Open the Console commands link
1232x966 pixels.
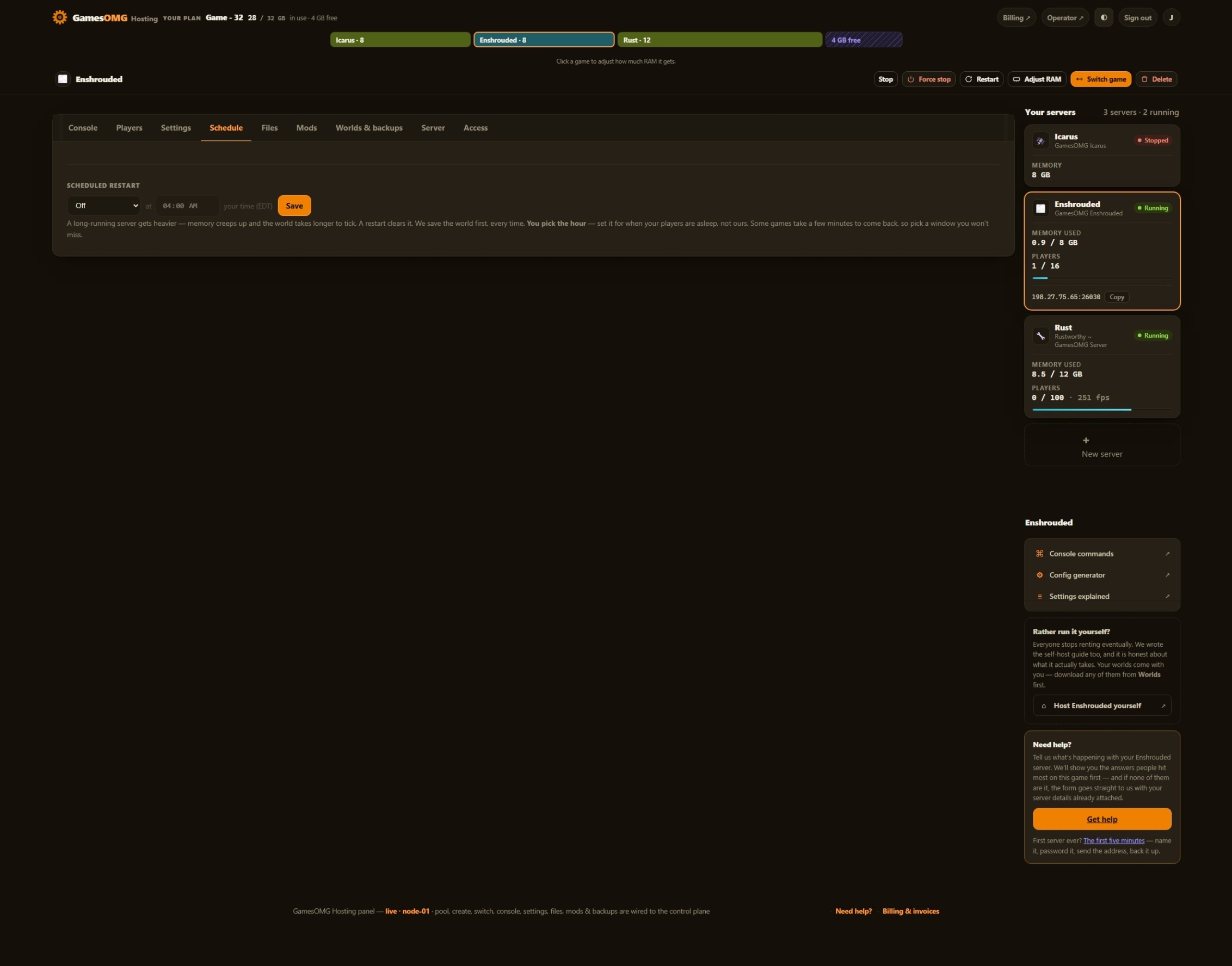click(1102, 554)
